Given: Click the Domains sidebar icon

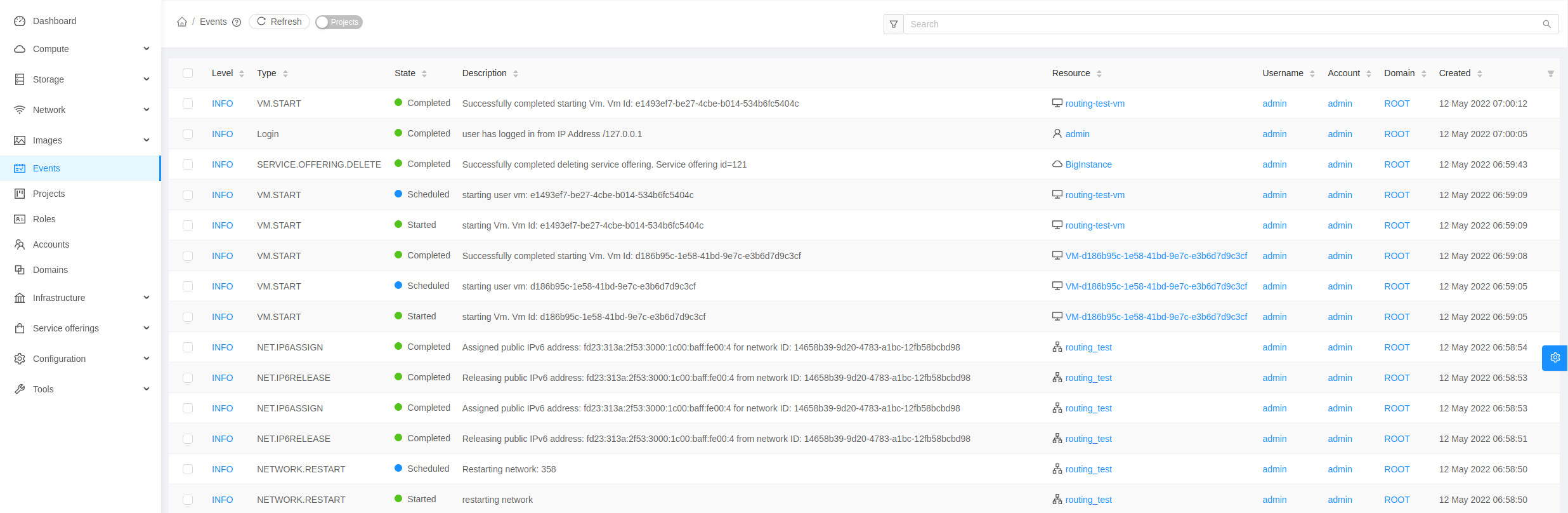Looking at the screenshot, I should pyautogui.click(x=20, y=270).
